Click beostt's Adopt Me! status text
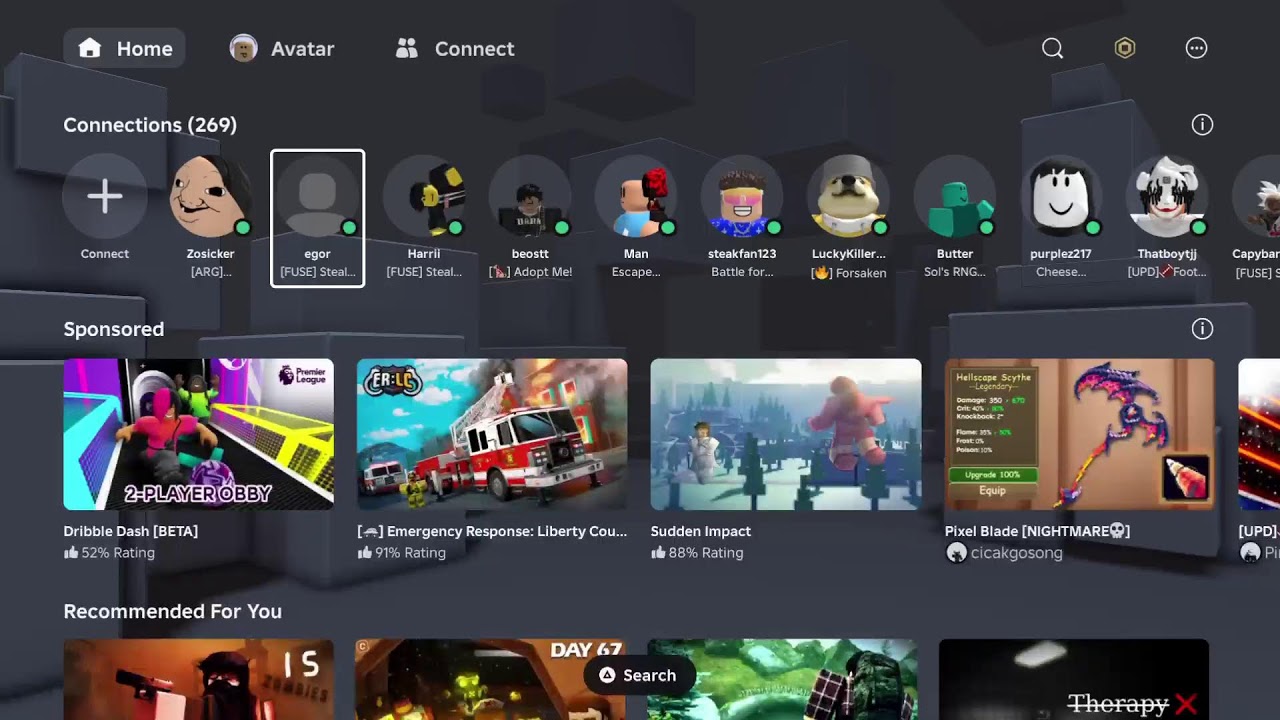This screenshot has height=720, width=1280. click(x=530, y=272)
